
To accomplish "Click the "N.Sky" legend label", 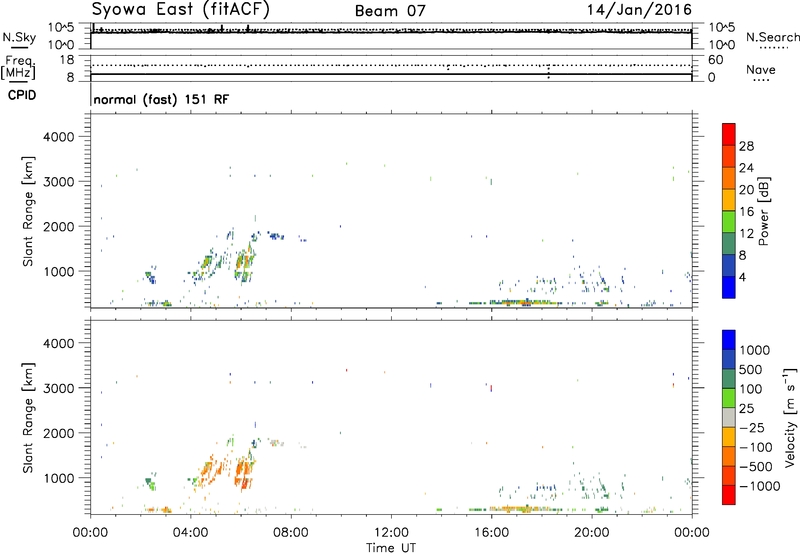I will (x=19, y=37).
